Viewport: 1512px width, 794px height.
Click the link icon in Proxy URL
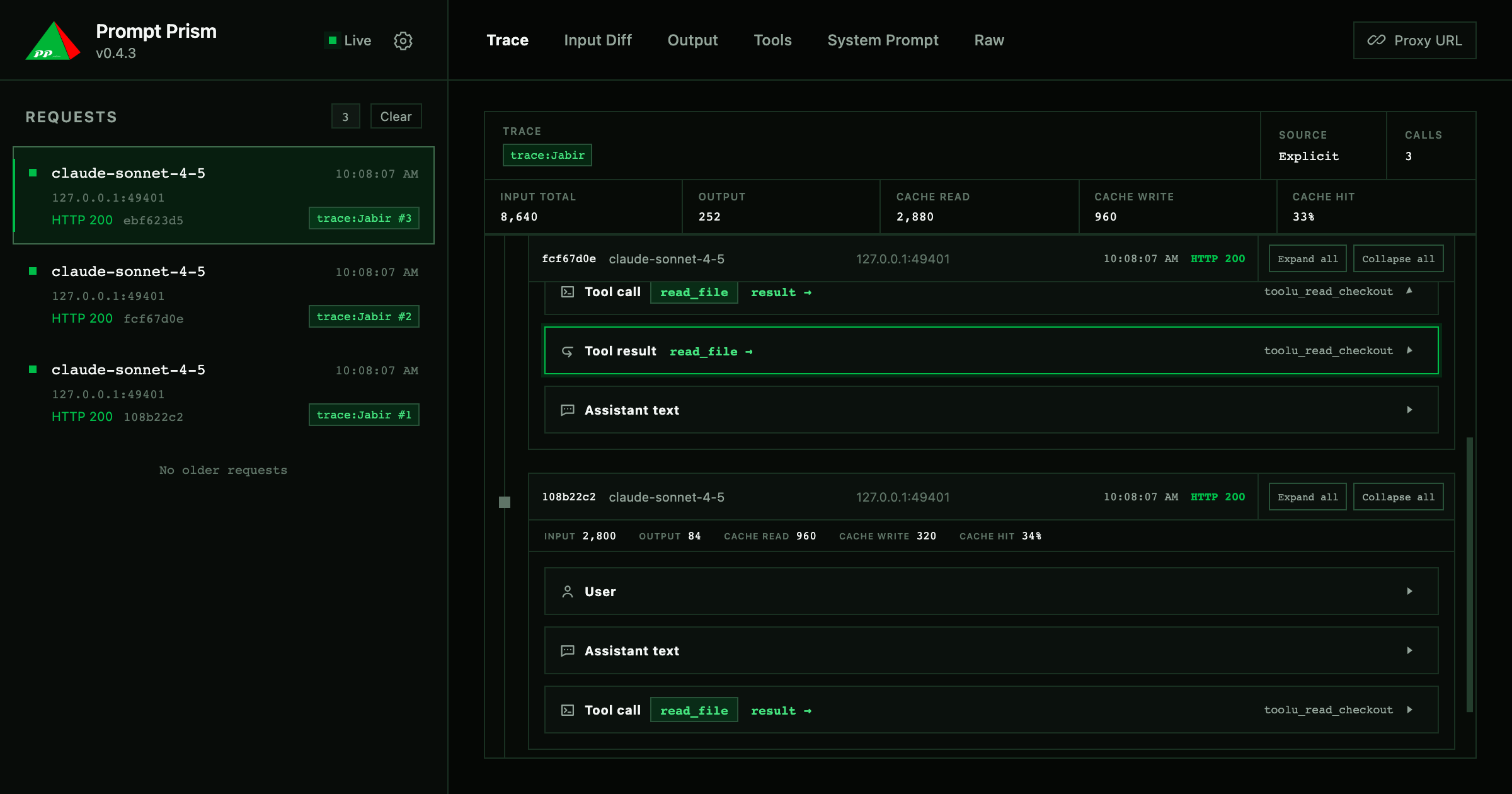click(1376, 40)
